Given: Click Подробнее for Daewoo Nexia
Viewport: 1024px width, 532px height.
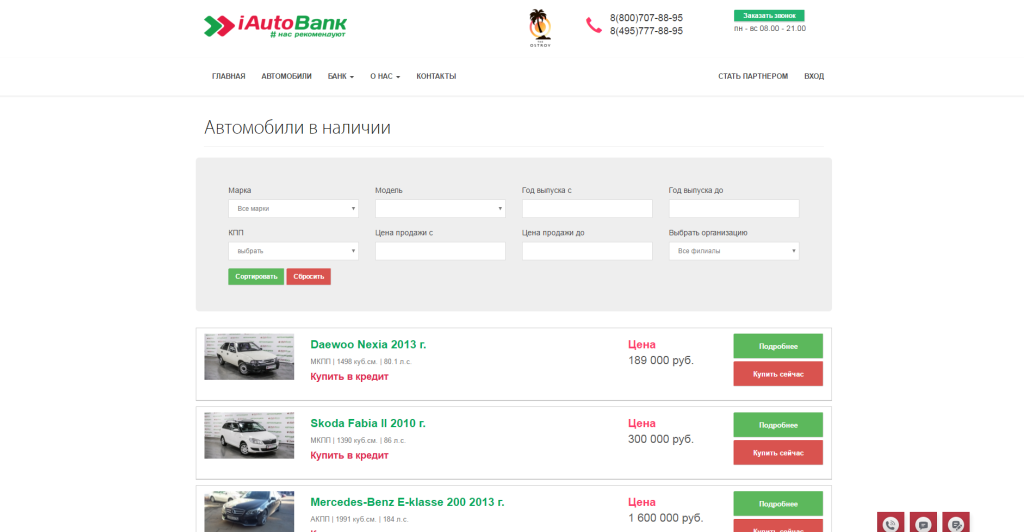Looking at the screenshot, I should coord(778,346).
